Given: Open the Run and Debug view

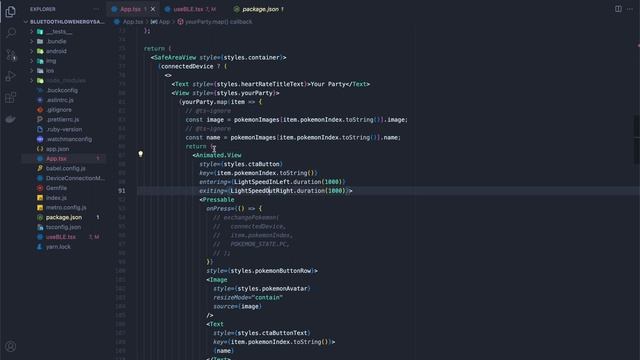Looking at the screenshot, I should (x=11, y=76).
